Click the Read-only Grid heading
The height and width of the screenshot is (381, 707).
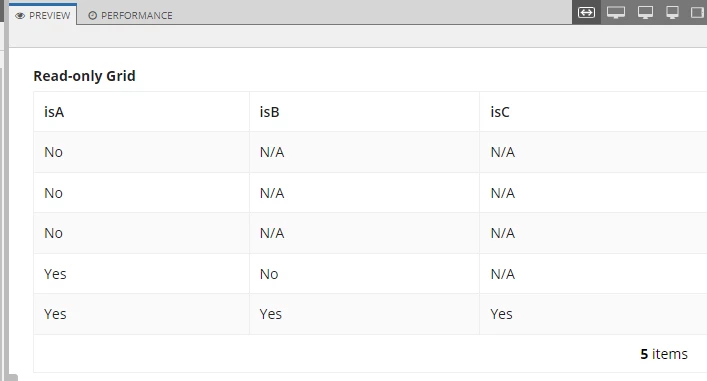(84, 76)
